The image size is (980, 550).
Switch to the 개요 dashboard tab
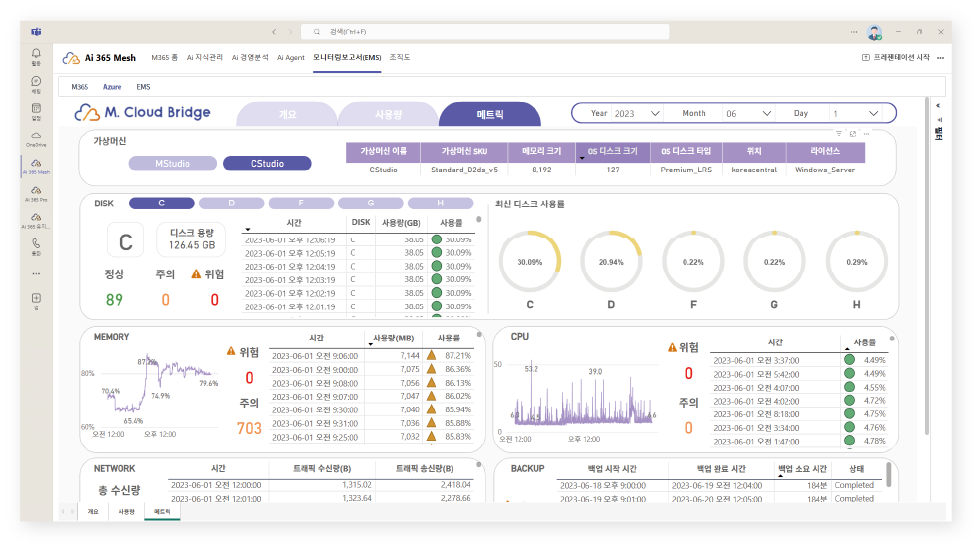pyautogui.click(x=288, y=114)
